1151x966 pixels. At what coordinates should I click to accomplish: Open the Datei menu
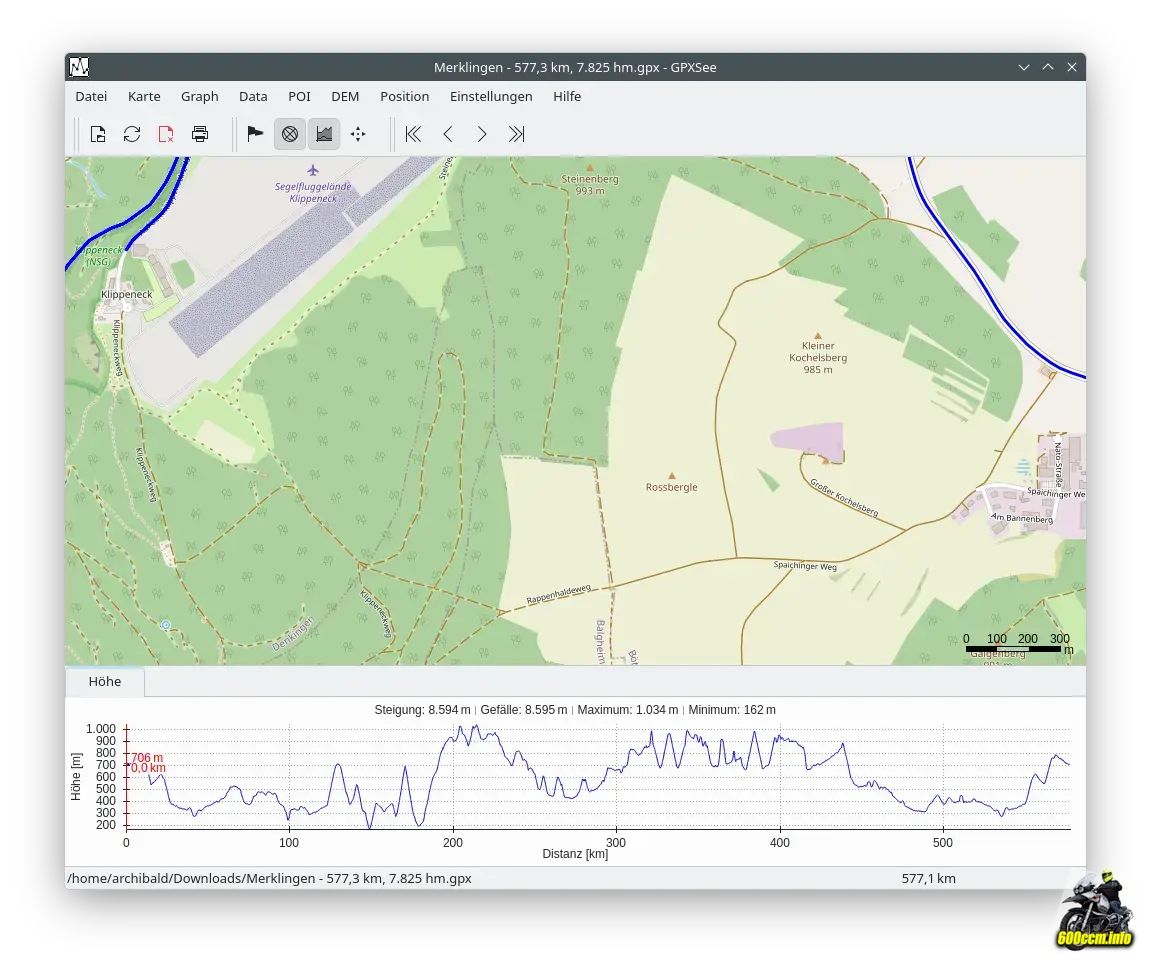coord(91,97)
